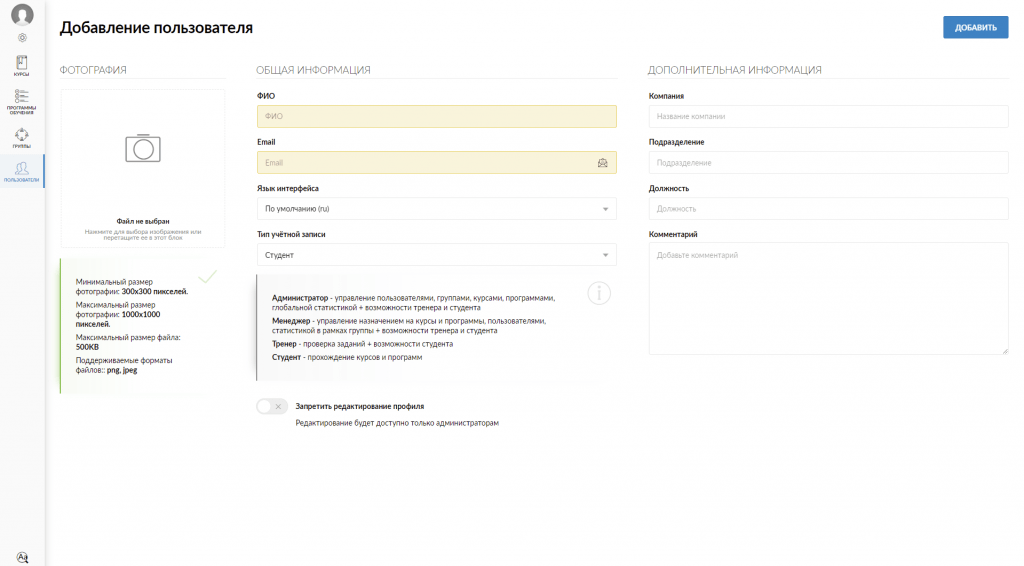
Task: Open Программы обучения section
Action: (22, 102)
